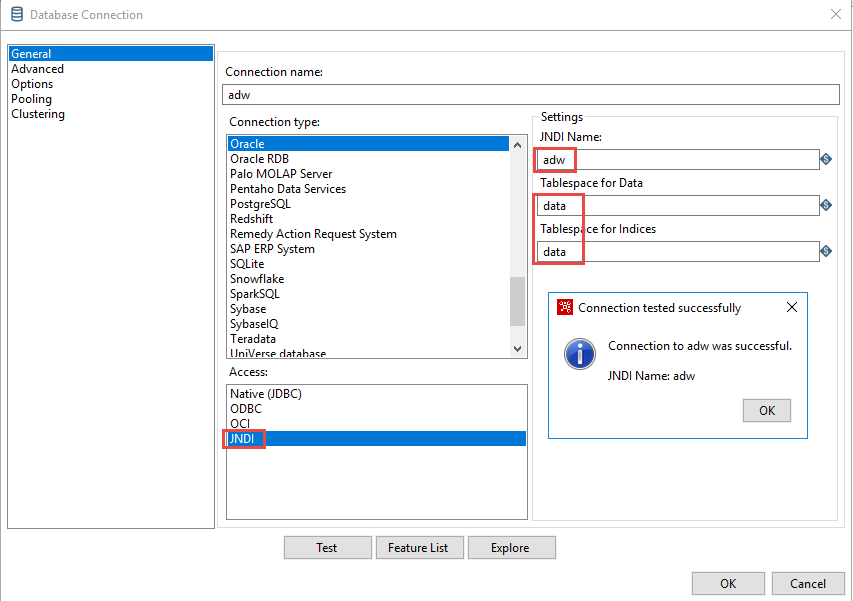Close the Connection tested successfully popup
Viewport: 853px width, 601px height.
click(792, 308)
